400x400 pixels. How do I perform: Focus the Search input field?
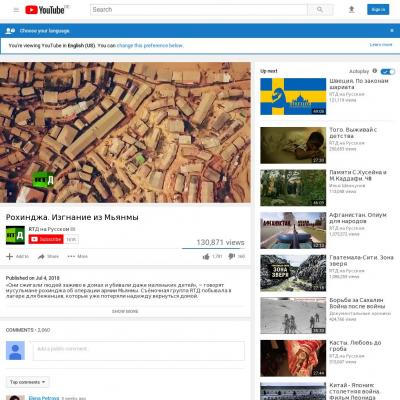(199, 10)
